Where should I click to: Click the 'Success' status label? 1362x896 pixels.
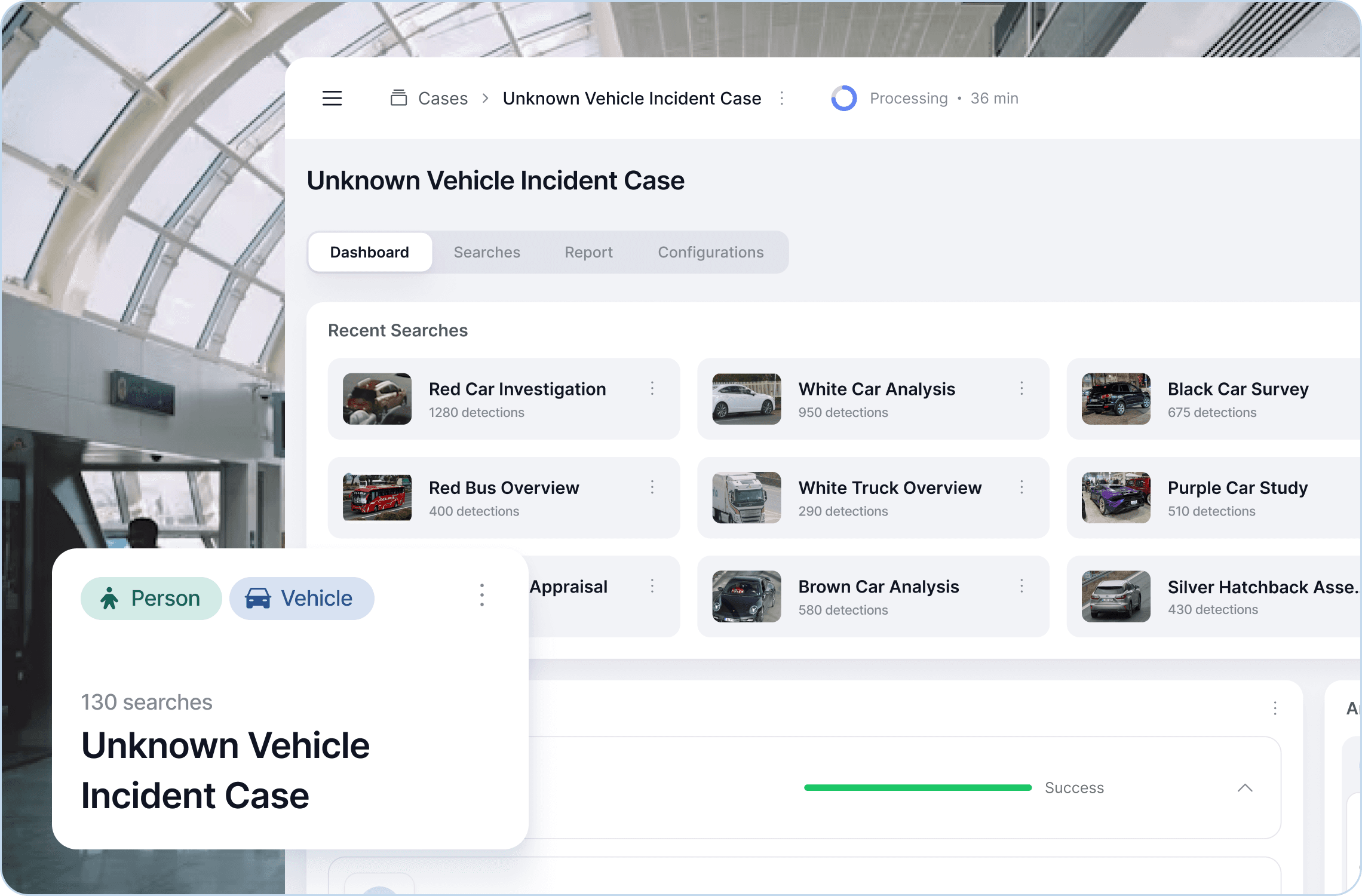point(1074,788)
